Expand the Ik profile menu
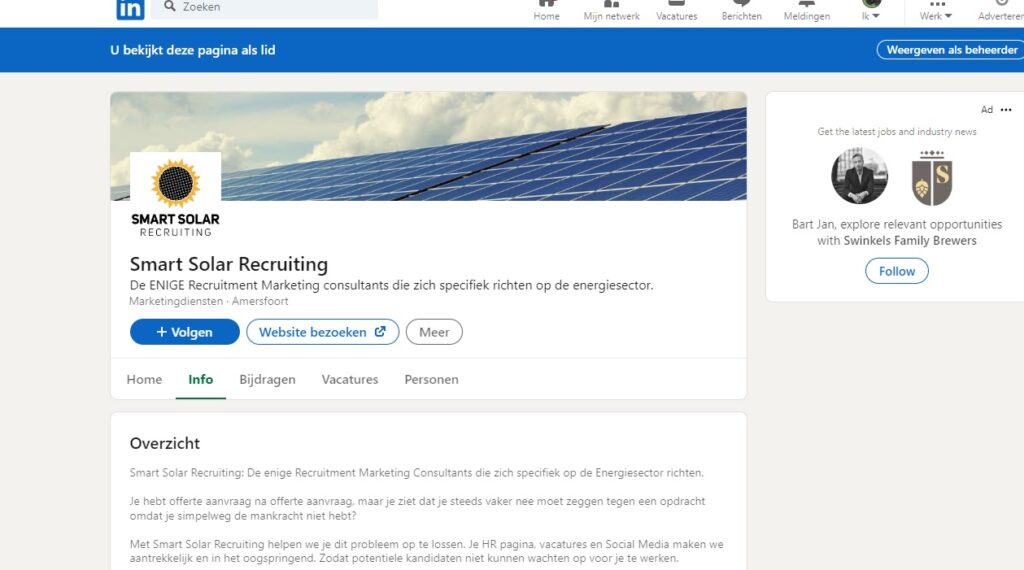 [871, 10]
